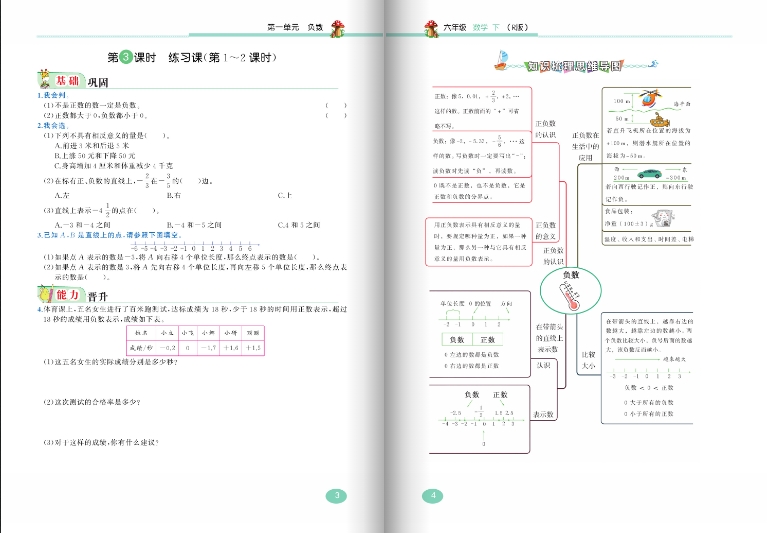The width and height of the screenshot is (768, 533).
Task: Click the 比较大小 mind map branch
Action: tap(589, 360)
